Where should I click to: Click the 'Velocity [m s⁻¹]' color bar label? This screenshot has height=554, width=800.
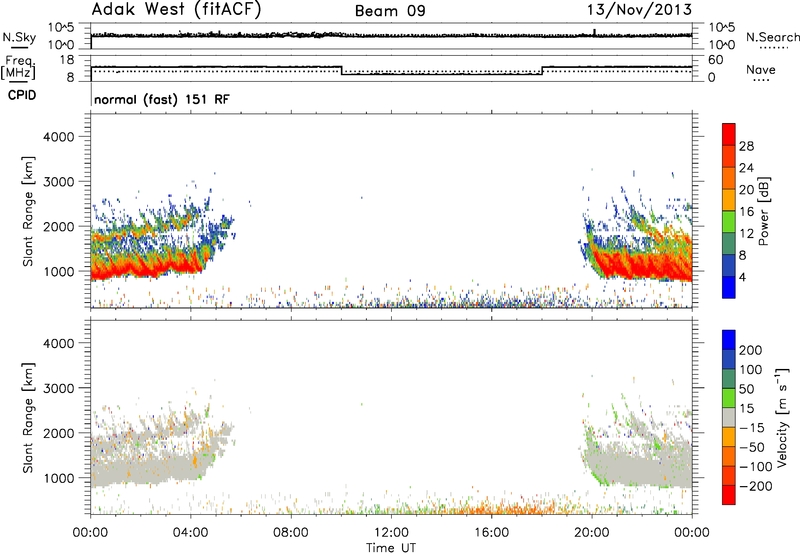pyautogui.click(x=782, y=417)
